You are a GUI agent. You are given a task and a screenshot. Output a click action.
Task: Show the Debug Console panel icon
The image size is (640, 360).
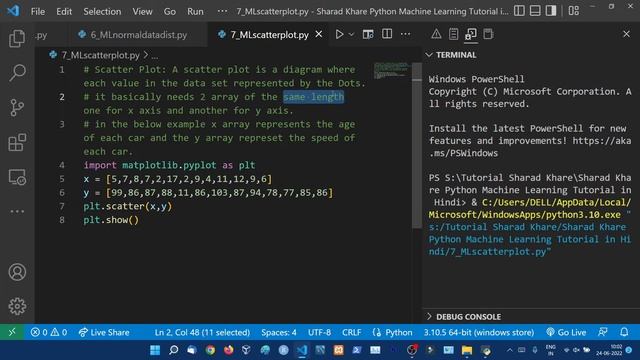[471, 34]
